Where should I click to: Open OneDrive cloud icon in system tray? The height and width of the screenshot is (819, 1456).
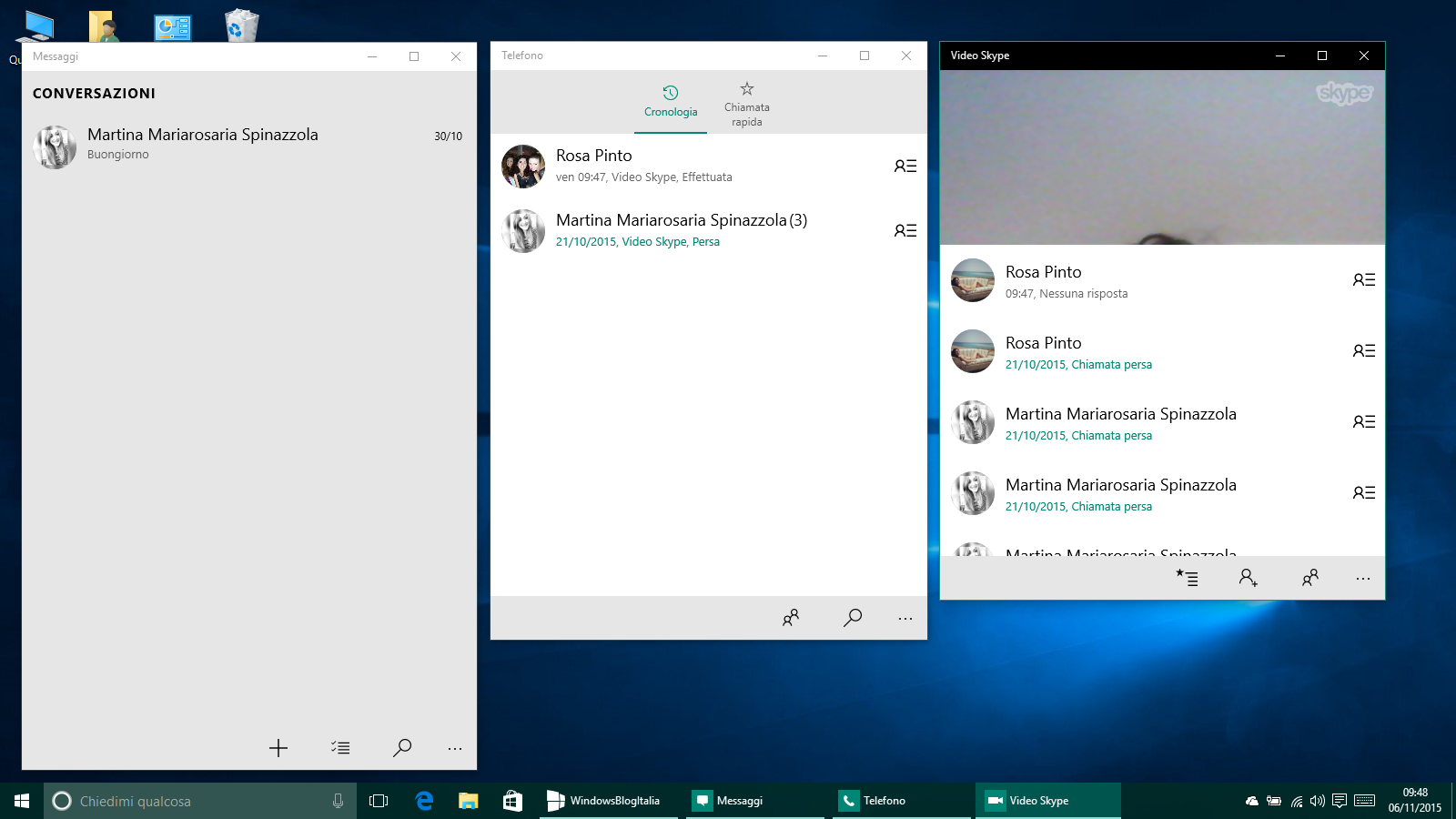tap(1252, 801)
